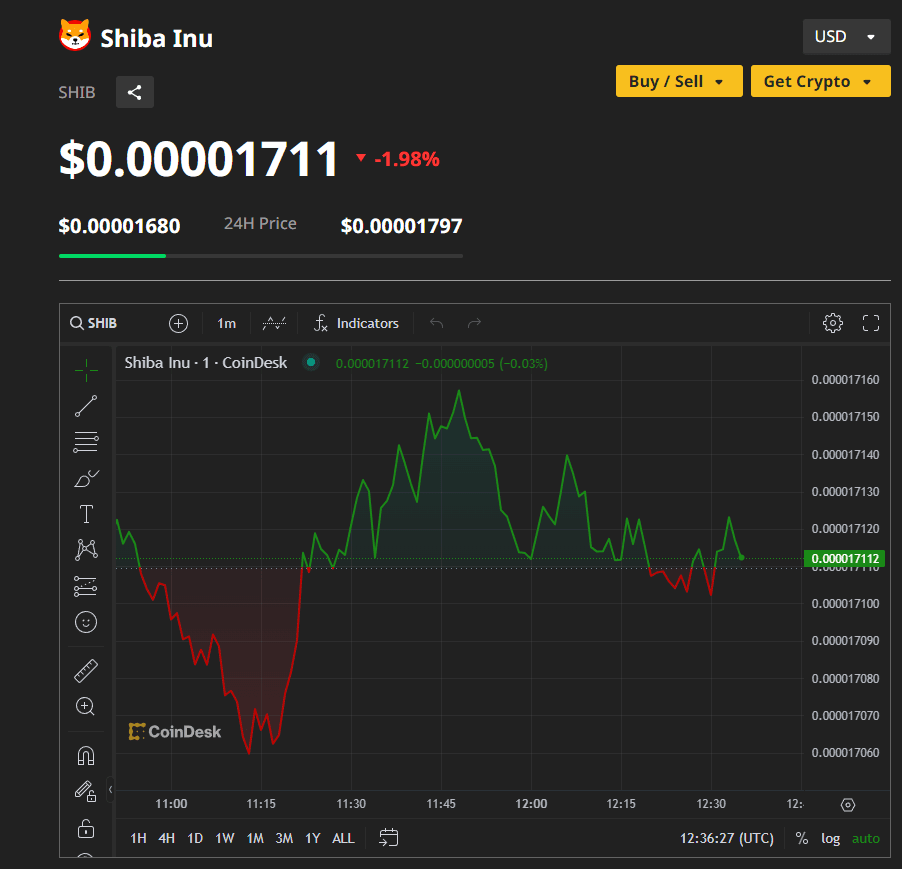
Task: Click the 24H price range progress bar
Action: tap(261, 256)
